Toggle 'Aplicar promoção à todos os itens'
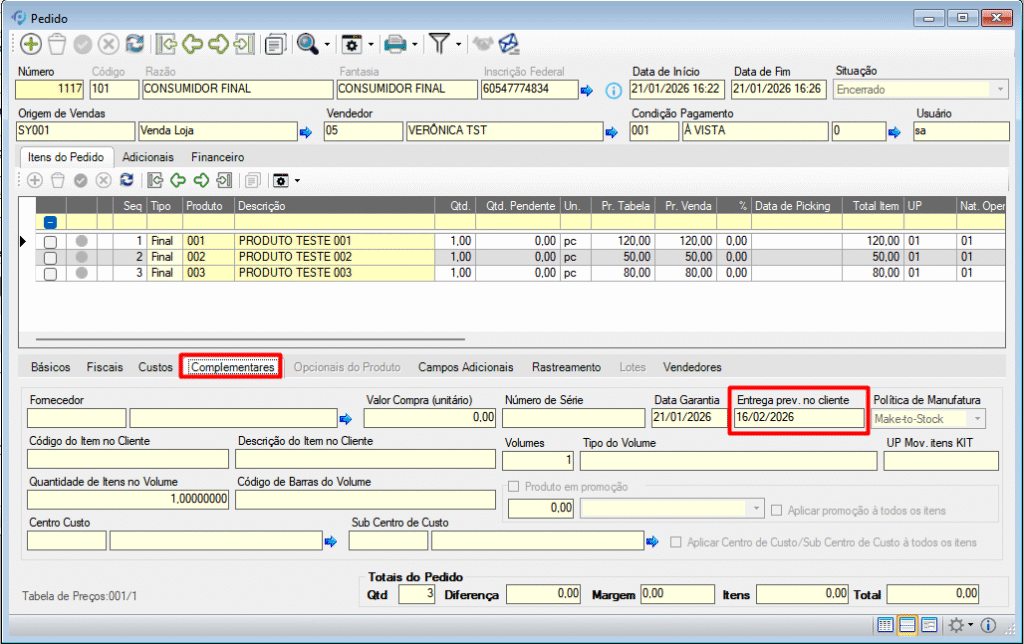The image size is (1024, 644). [x=777, y=510]
